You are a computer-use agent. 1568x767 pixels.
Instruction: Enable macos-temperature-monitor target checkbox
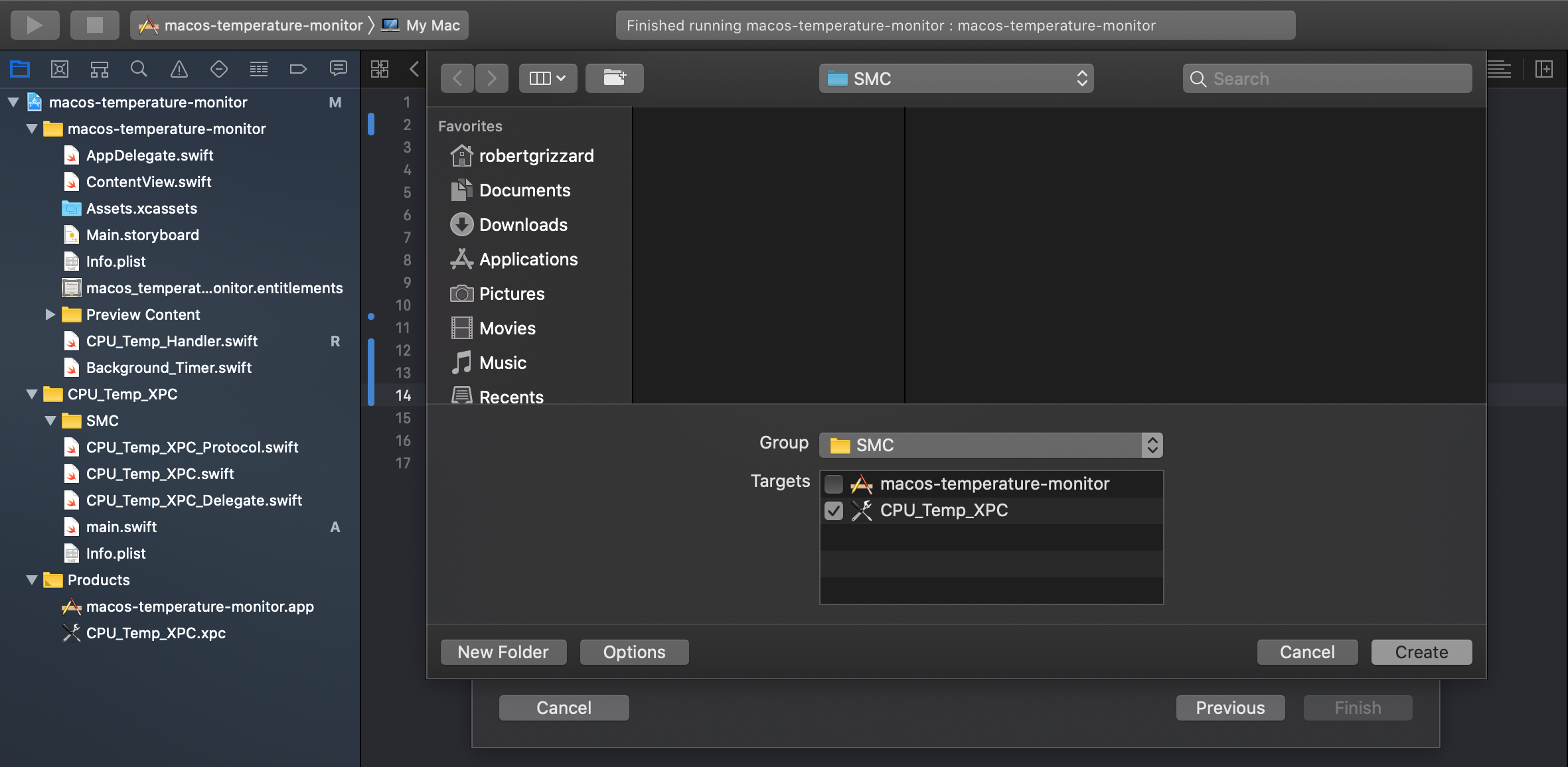(834, 484)
